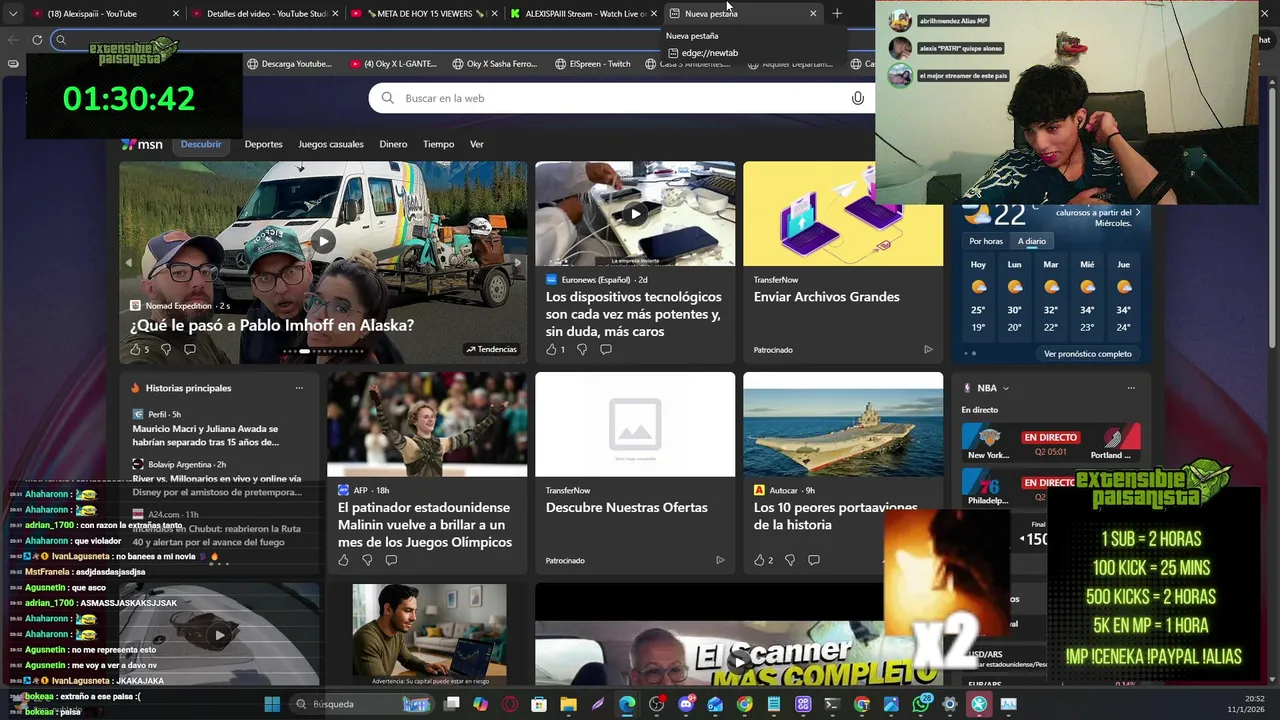
Task: Click Ver pronóstico completo link
Action: [1088, 354]
